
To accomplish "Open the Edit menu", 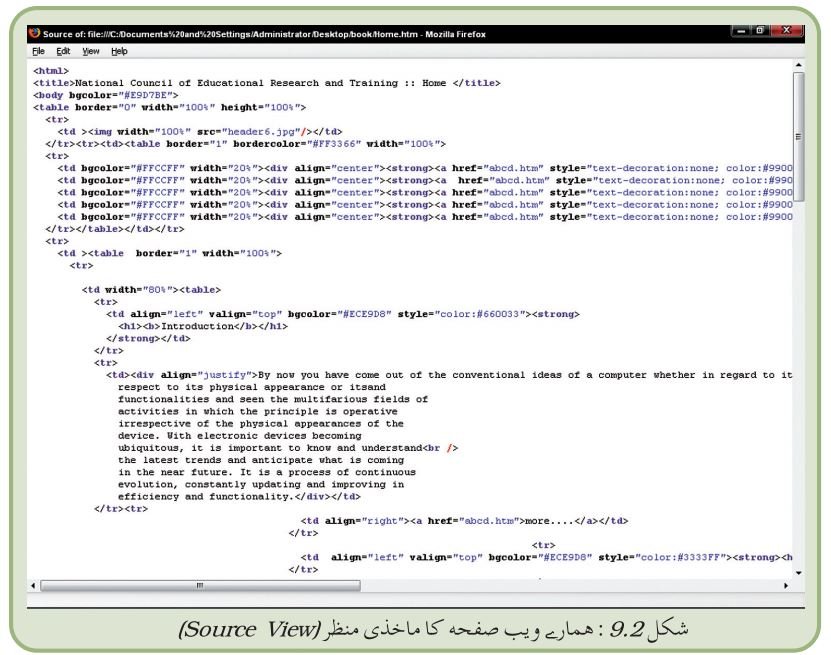I will pyautogui.click(x=63, y=51).
